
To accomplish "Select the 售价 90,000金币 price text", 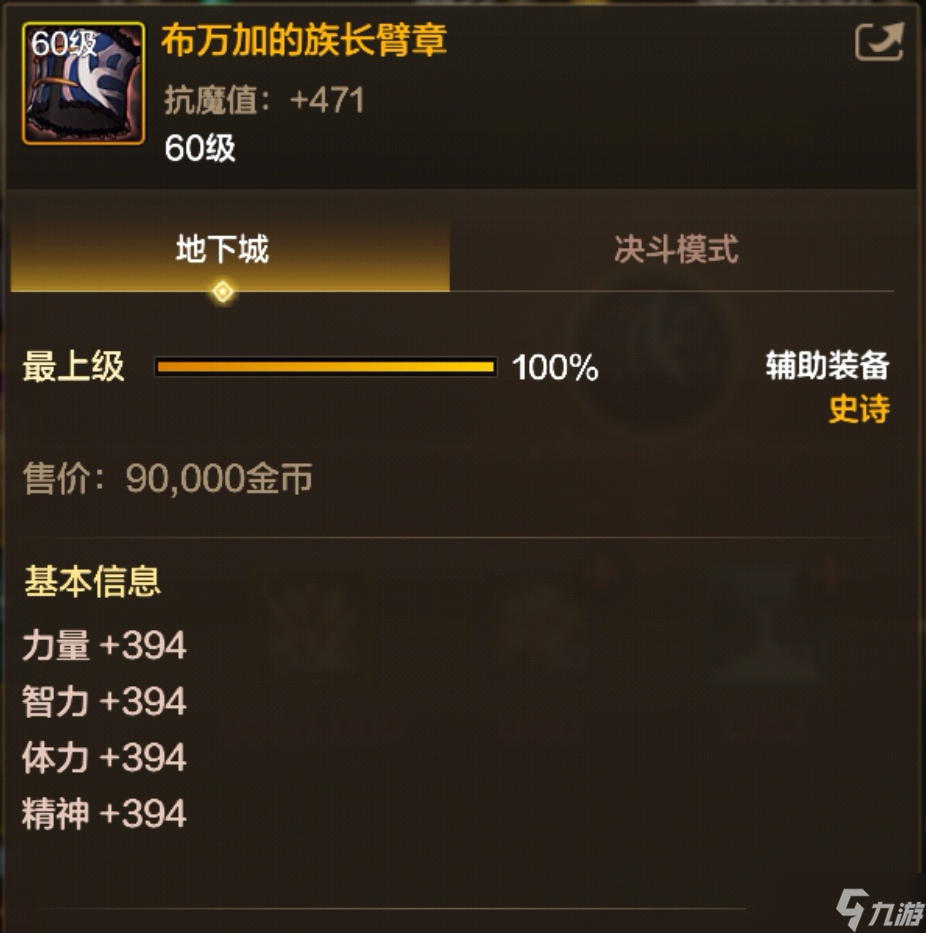I will pyautogui.click(x=168, y=478).
